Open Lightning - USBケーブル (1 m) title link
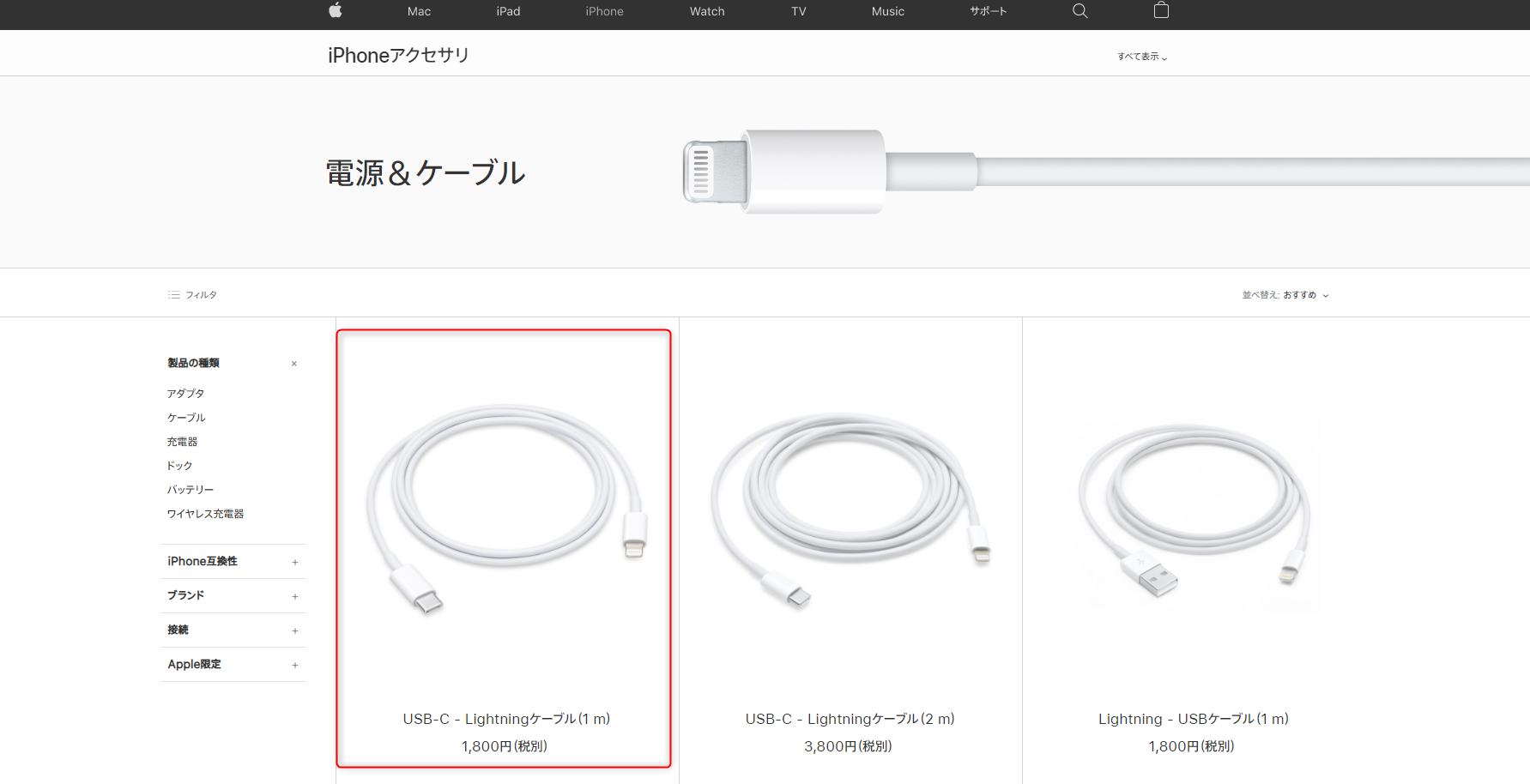 1193,719
